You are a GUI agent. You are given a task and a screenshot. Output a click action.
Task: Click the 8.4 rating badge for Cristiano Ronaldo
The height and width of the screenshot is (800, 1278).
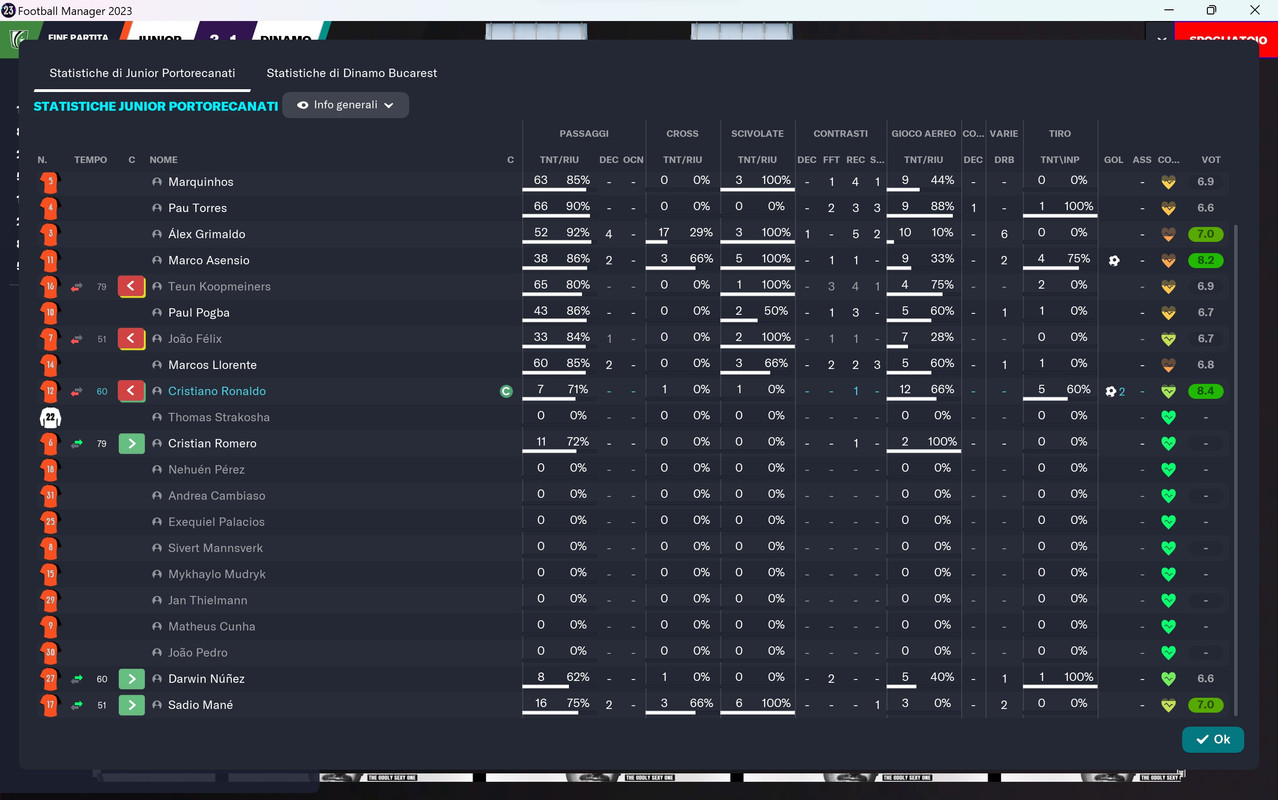1206,391
